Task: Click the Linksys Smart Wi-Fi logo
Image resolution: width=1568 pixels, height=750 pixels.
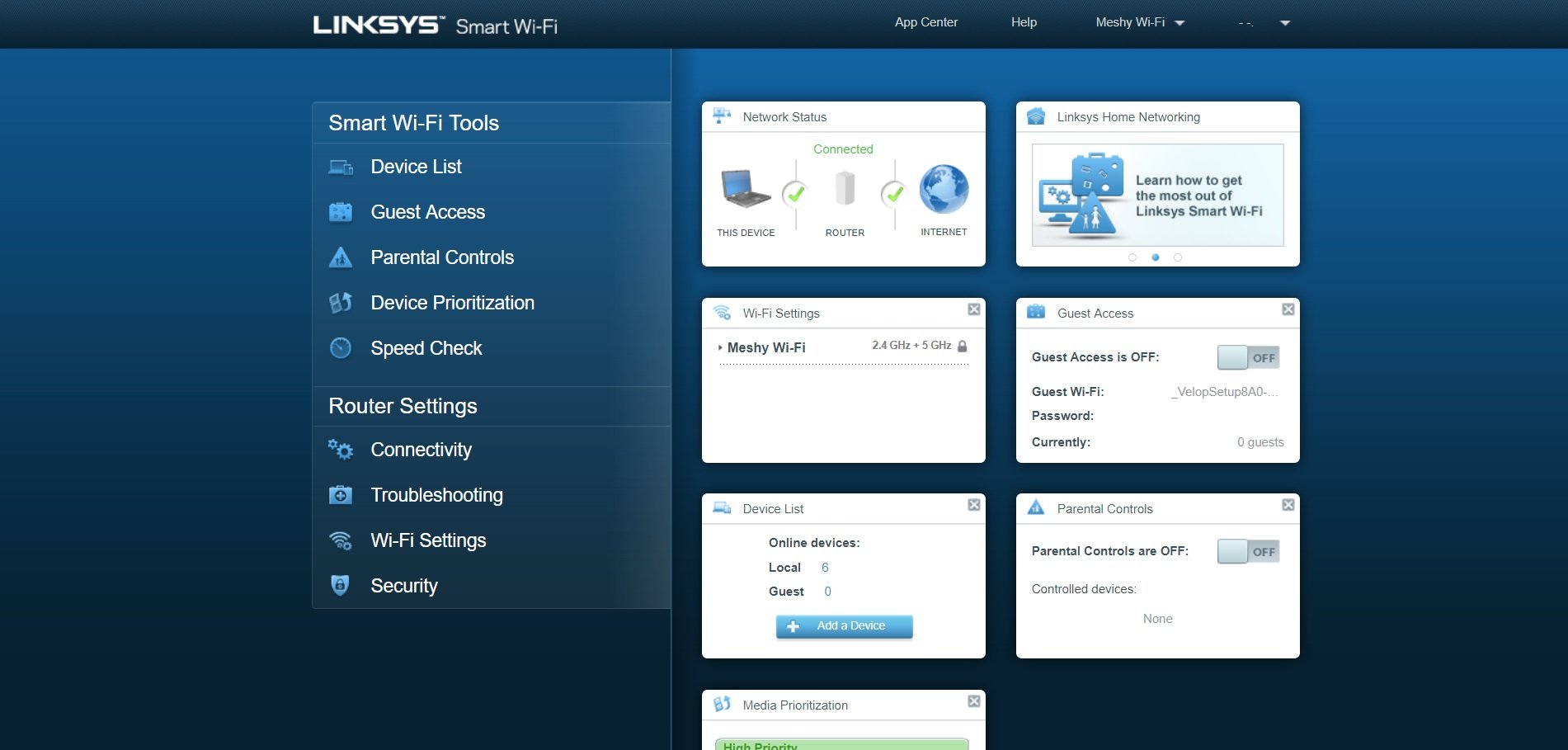Action: coord(436,25)
